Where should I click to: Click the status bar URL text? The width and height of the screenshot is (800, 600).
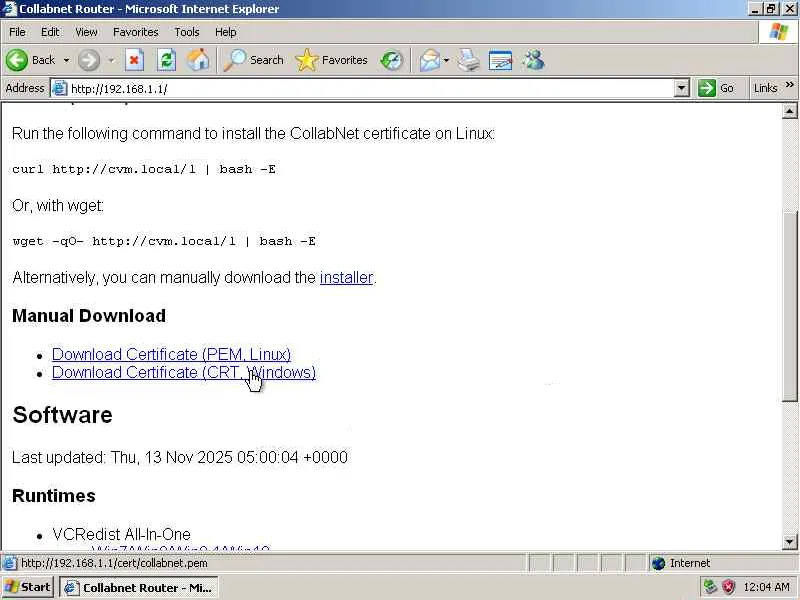click(x=114, y=563)
